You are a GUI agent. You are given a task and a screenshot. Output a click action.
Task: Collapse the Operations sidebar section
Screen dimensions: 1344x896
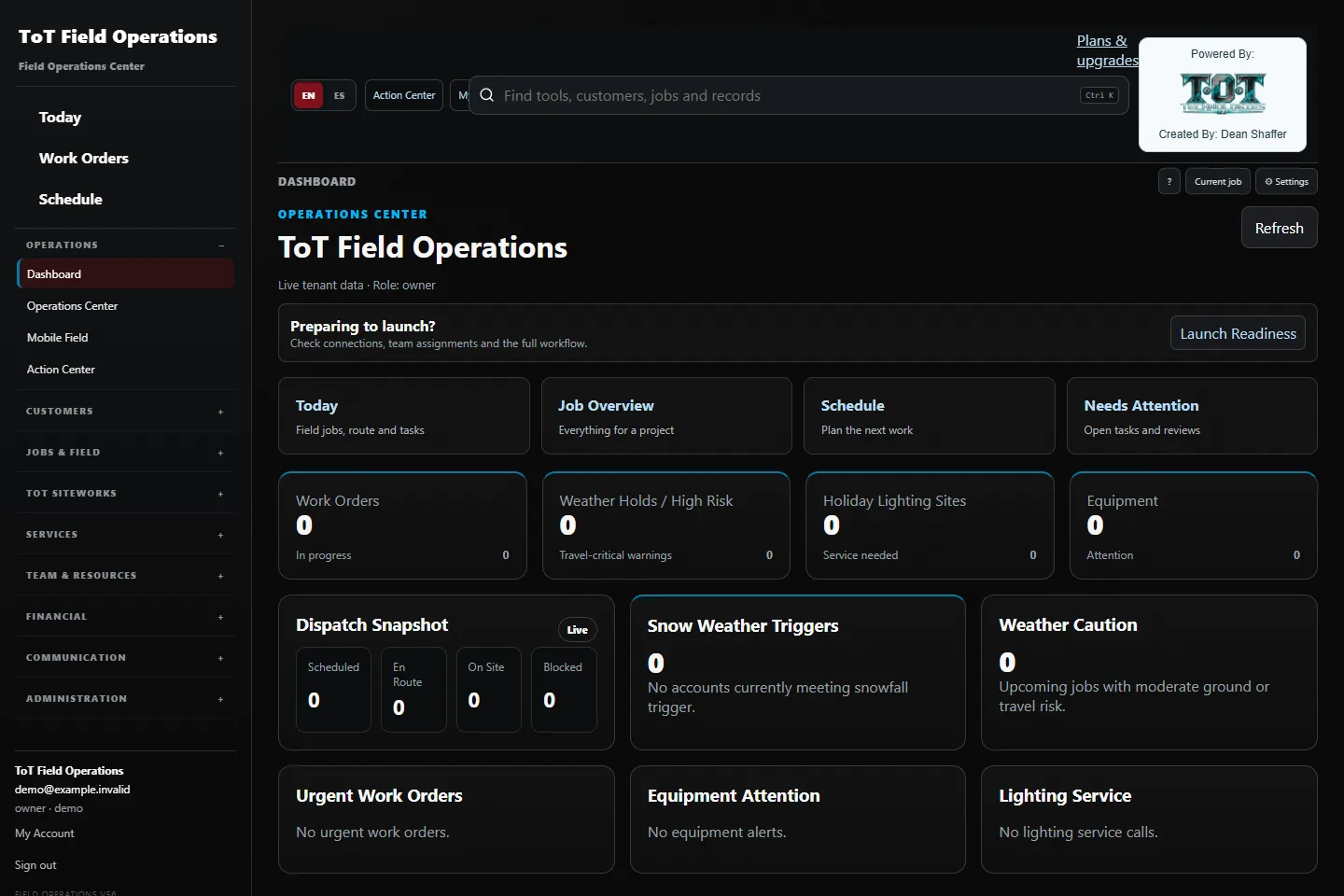pyautogui.click(x=125, y=245)
